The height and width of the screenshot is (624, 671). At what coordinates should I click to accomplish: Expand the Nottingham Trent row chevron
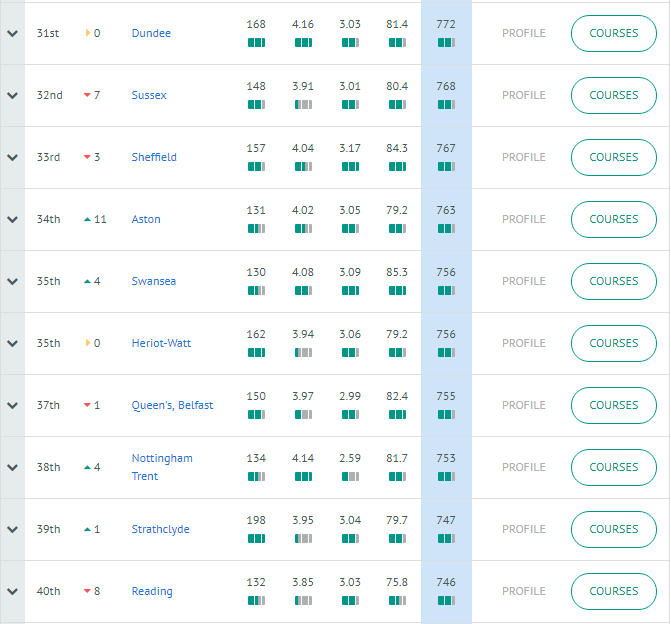pyautogui.click(x=12, y=467)
